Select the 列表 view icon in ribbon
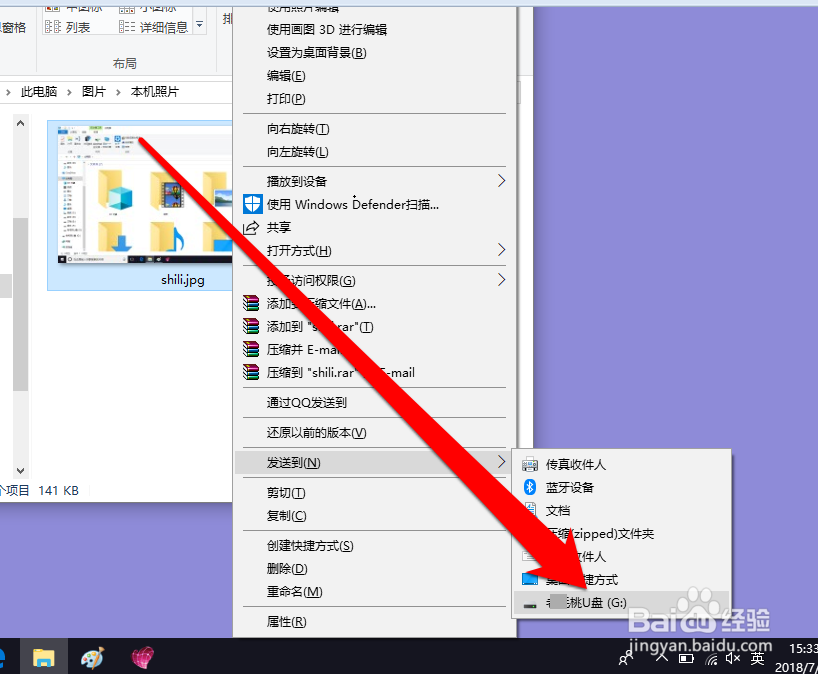Image resolution: width=818 pixels, height=674 pixels. 53,25
